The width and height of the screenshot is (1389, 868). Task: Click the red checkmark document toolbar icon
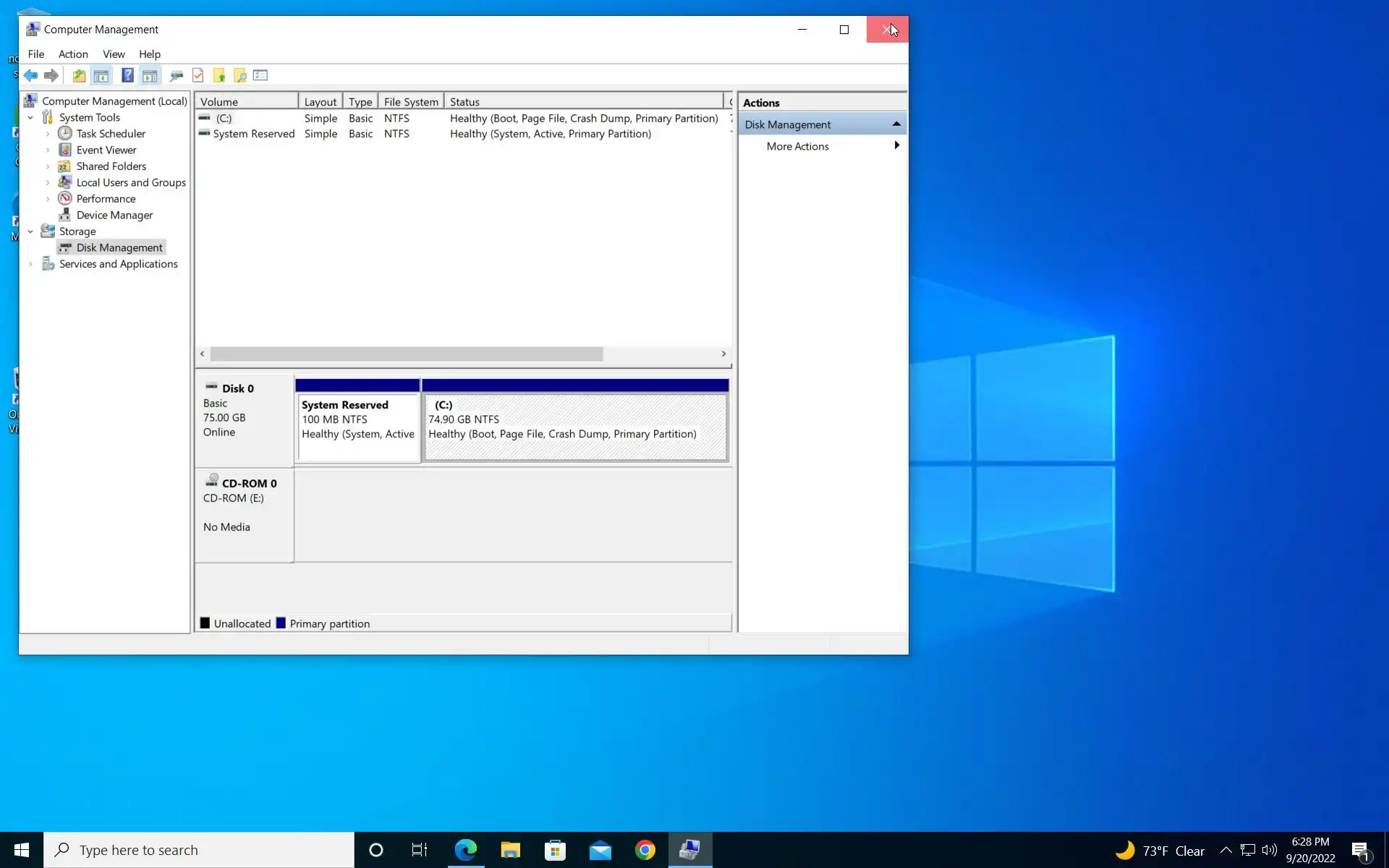pos(198,75)
